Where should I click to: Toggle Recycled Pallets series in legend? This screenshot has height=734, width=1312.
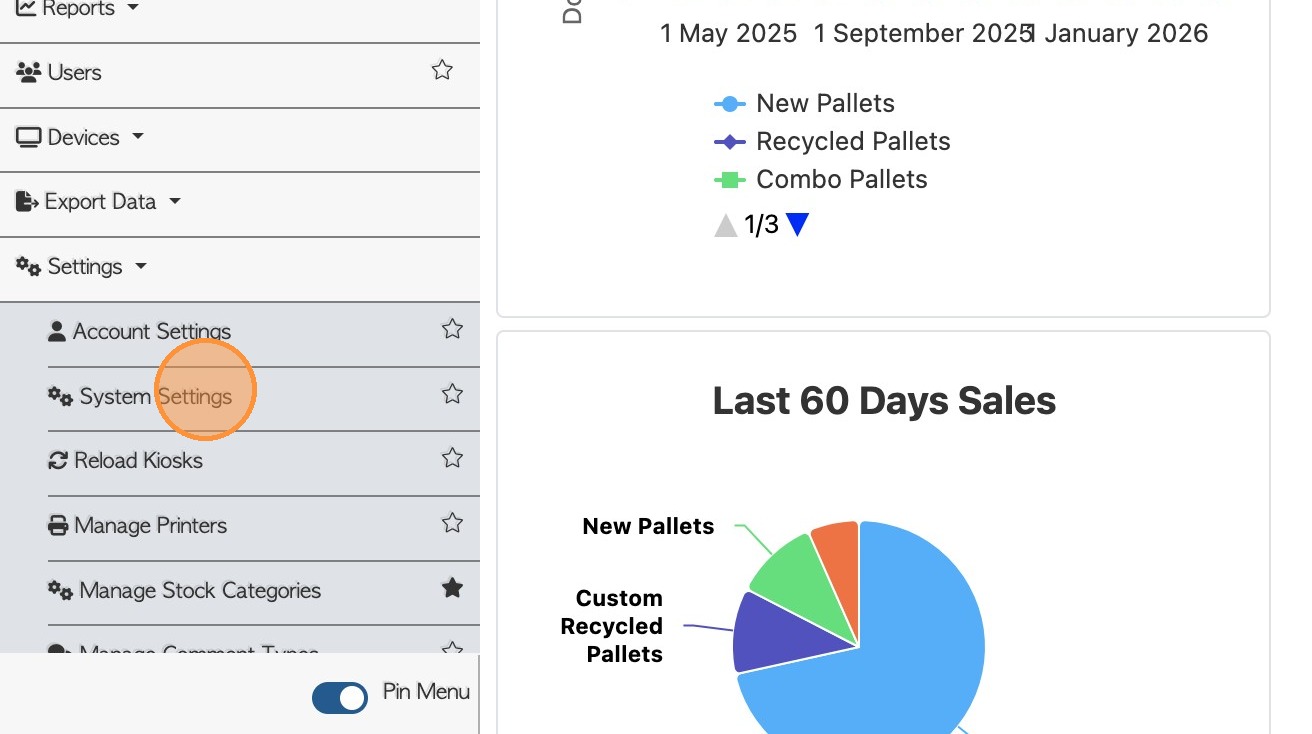(852, 141)
